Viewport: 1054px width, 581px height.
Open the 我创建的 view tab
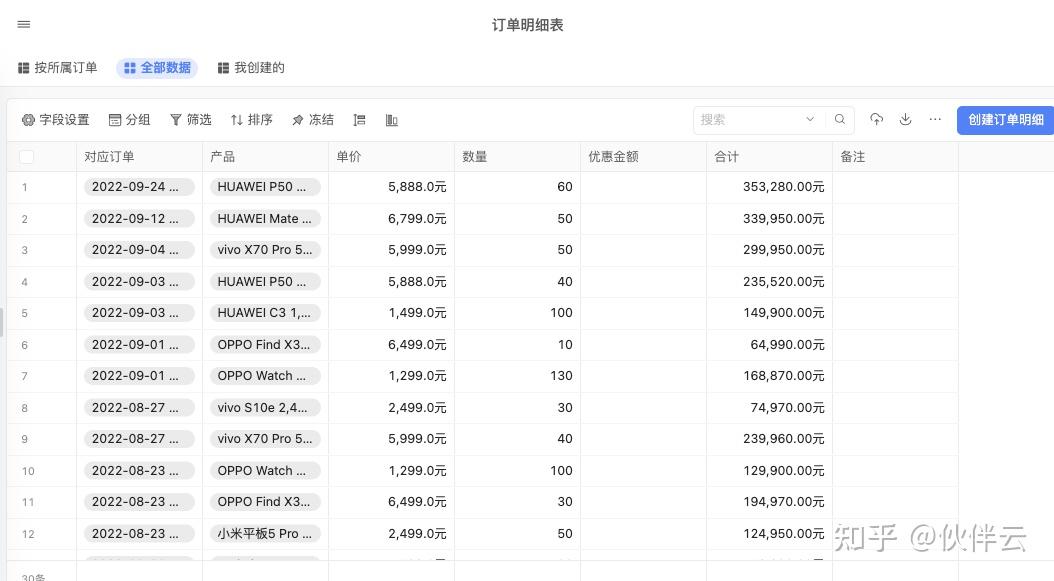(x=251, y=68)
